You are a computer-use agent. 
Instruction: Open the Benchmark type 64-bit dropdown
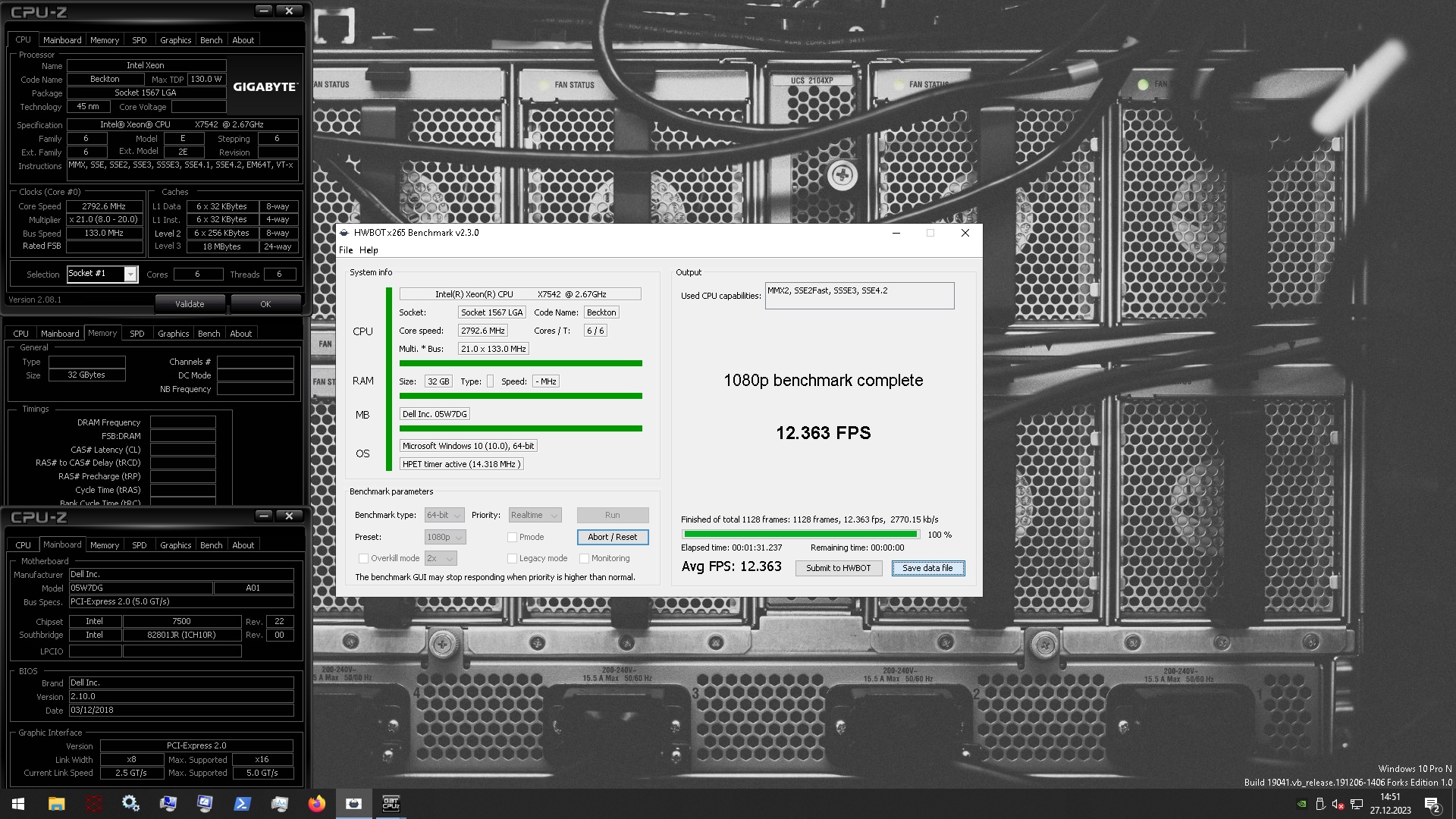444,515
